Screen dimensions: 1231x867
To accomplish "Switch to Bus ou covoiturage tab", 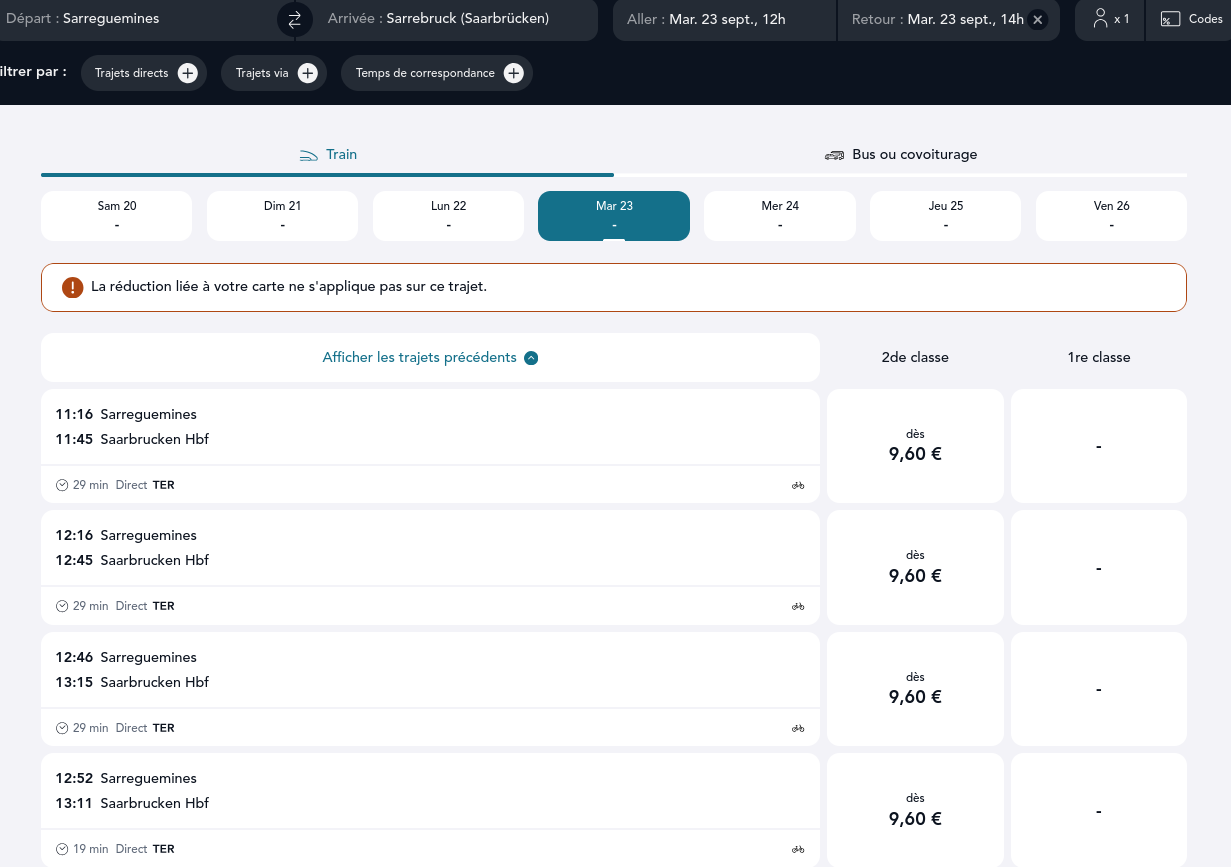I will [x=901, y=155].
